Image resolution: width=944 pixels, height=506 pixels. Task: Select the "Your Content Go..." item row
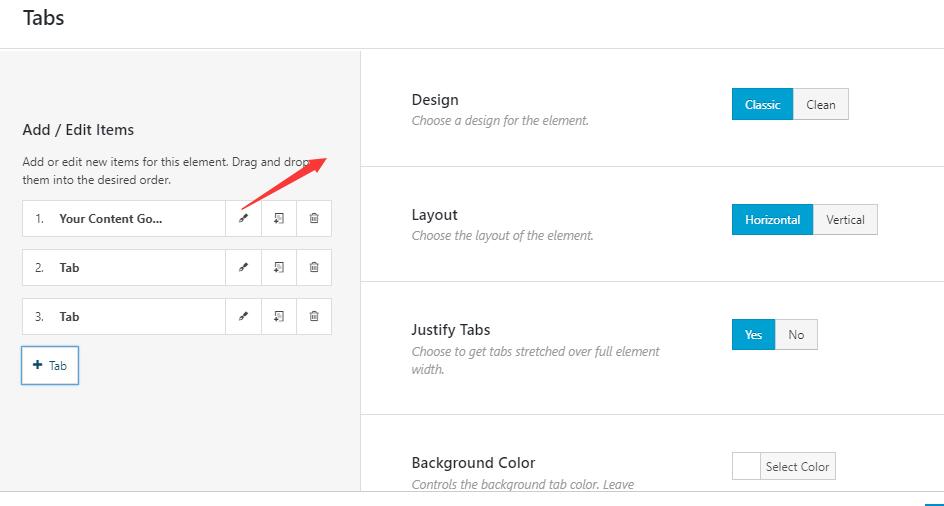pos(124,219)
